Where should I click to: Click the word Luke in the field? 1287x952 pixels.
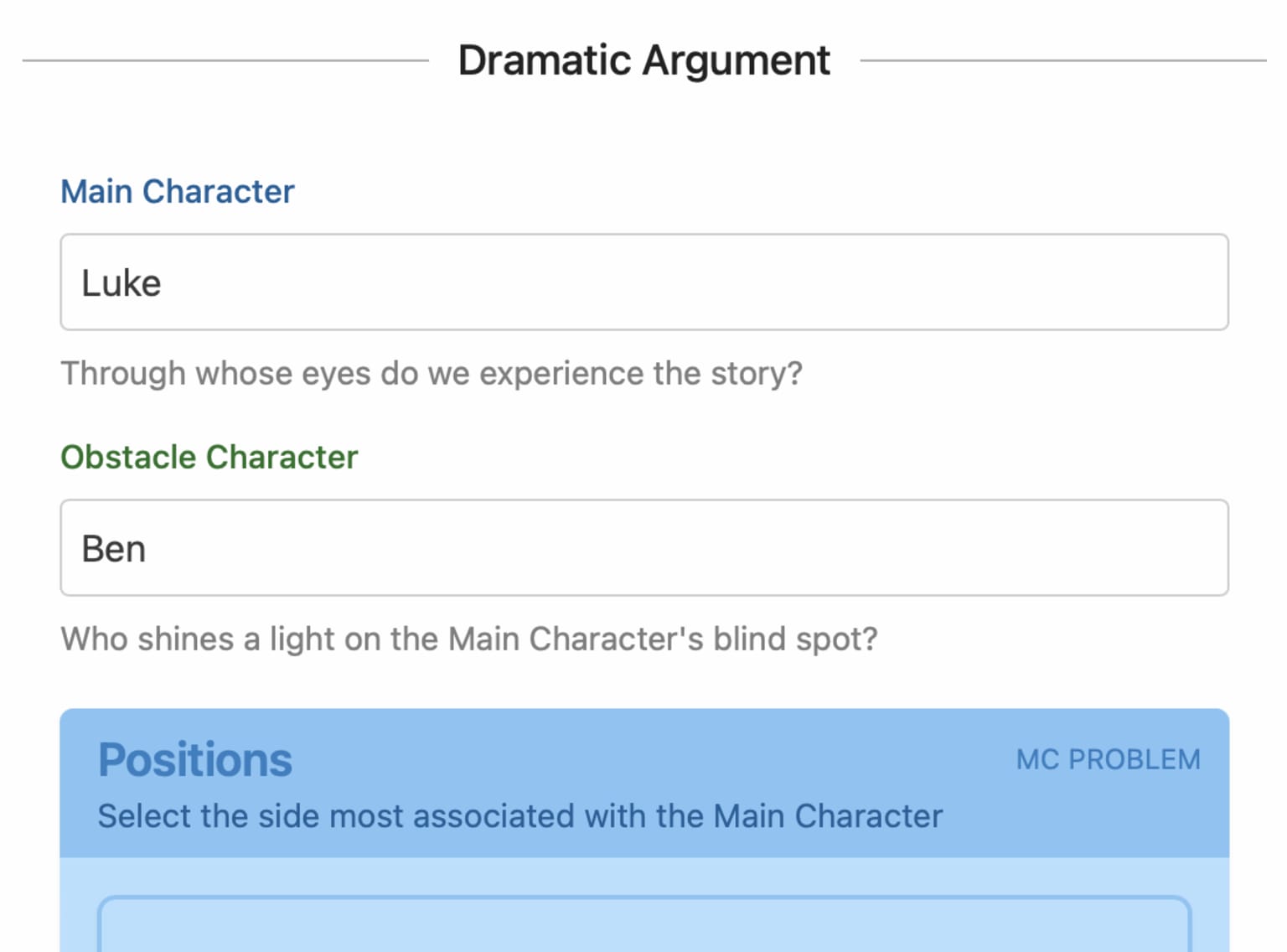click(121, 283)
